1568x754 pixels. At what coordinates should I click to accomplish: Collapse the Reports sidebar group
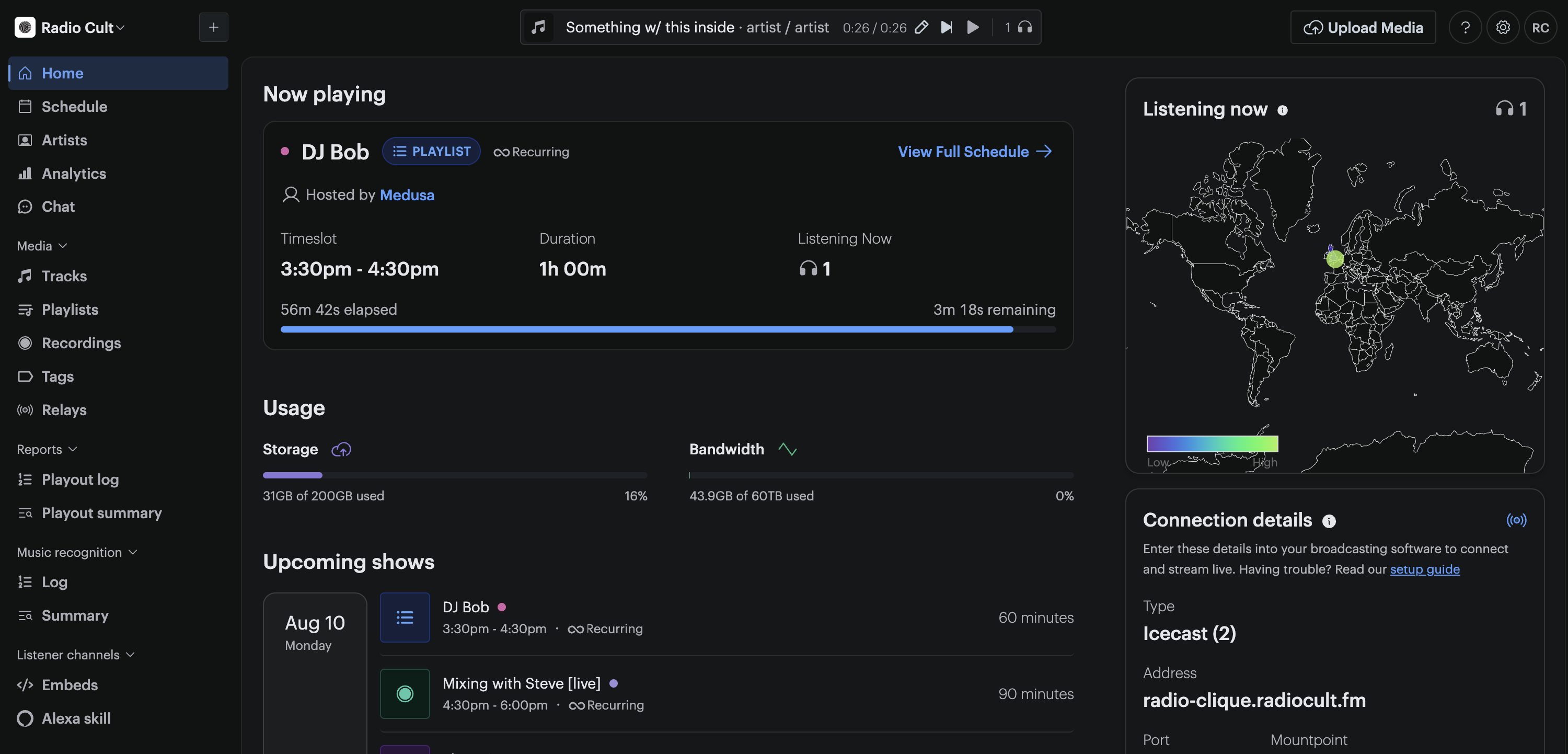47,449
